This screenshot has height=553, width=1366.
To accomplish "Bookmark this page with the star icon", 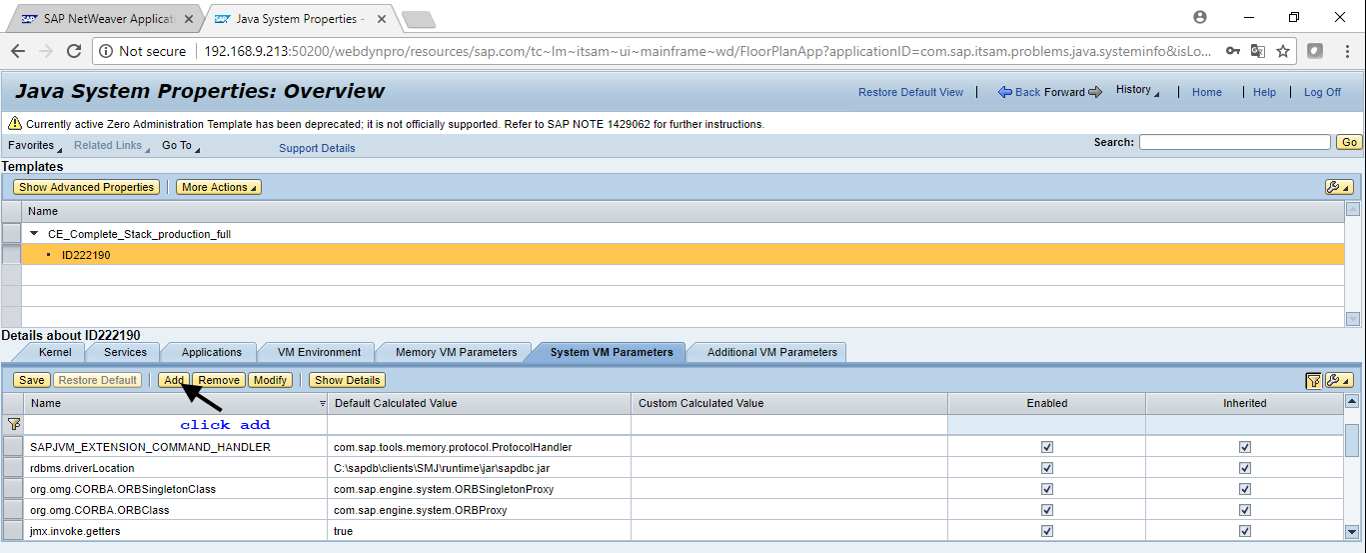I will pyautogui.click(x=1283, y=51).
